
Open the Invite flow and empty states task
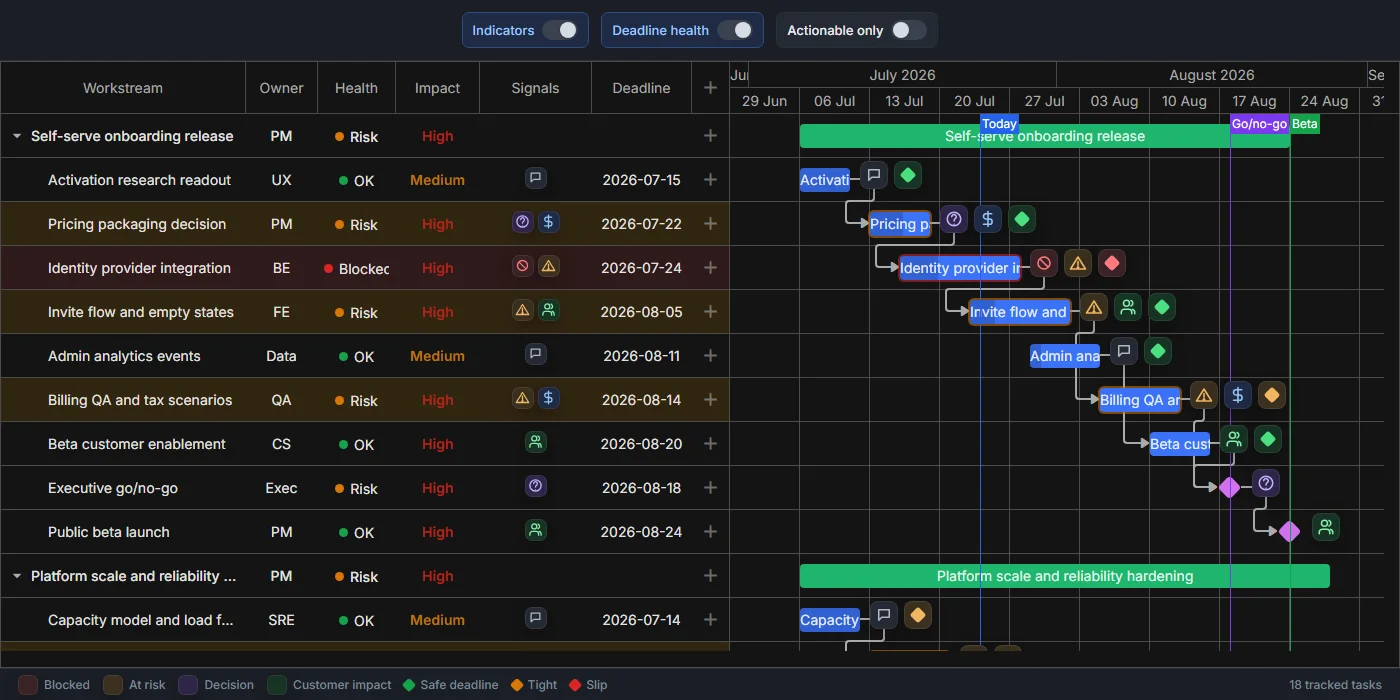point(141,312)
